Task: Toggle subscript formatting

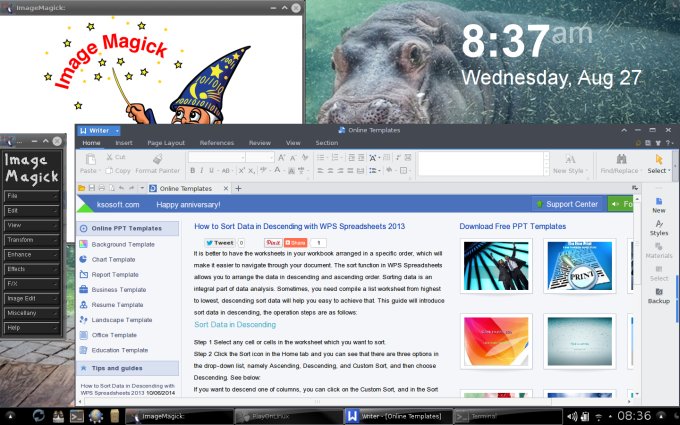Action: click(x=251, y=171)
